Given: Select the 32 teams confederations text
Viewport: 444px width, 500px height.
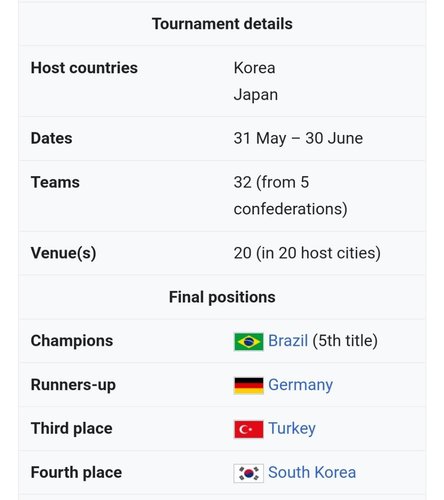Looking at the screenshot, I should click(x=290, y=196).
